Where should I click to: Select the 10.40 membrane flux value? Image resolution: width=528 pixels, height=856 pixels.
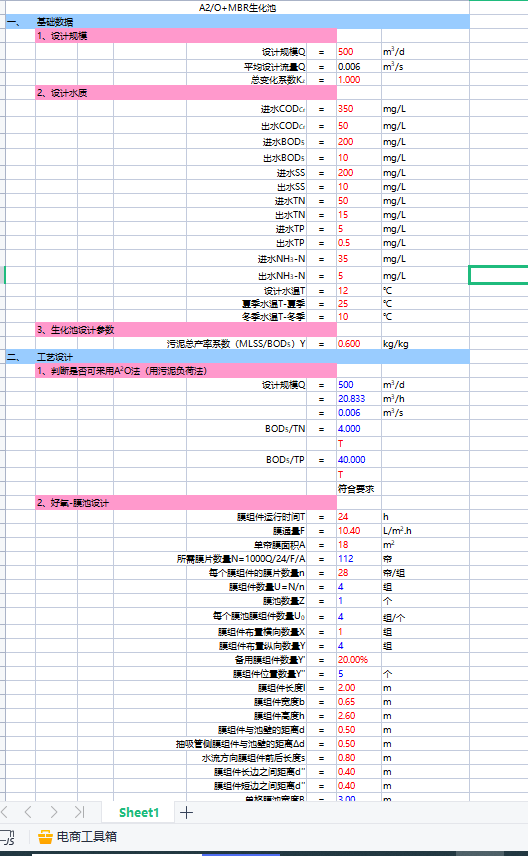[359, 531]
